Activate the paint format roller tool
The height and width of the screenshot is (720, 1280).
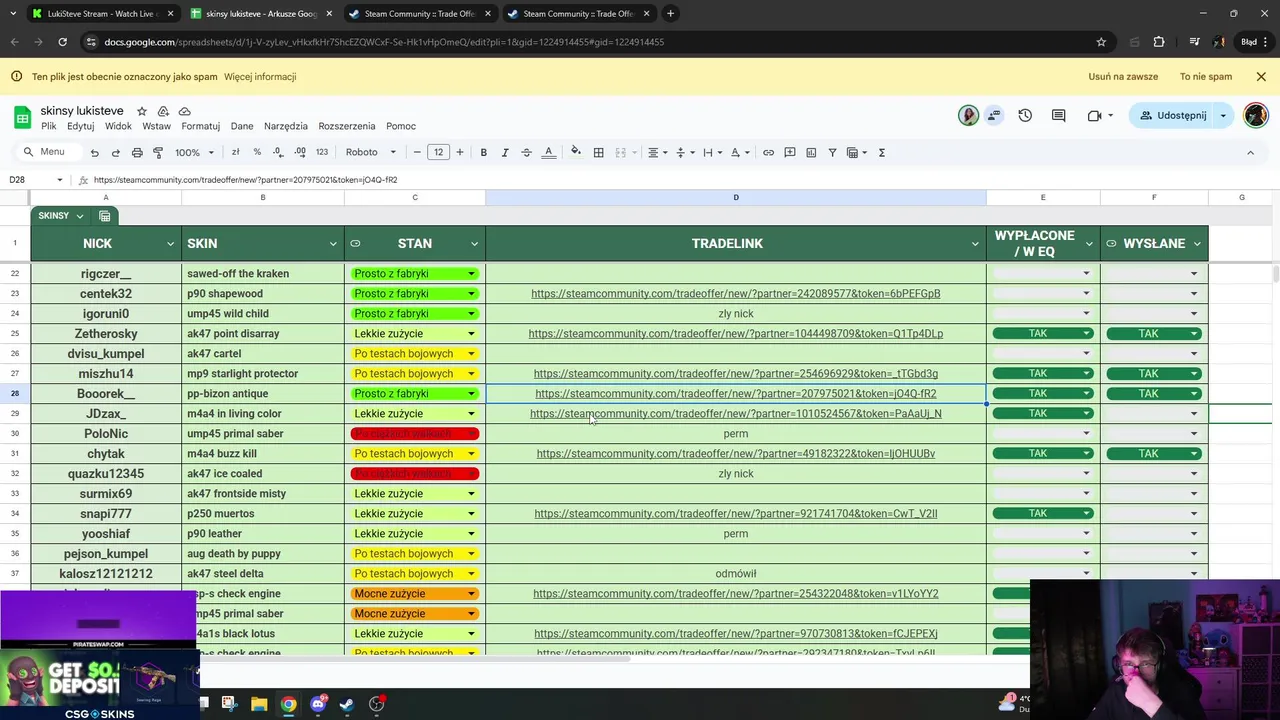pos(158,152)
